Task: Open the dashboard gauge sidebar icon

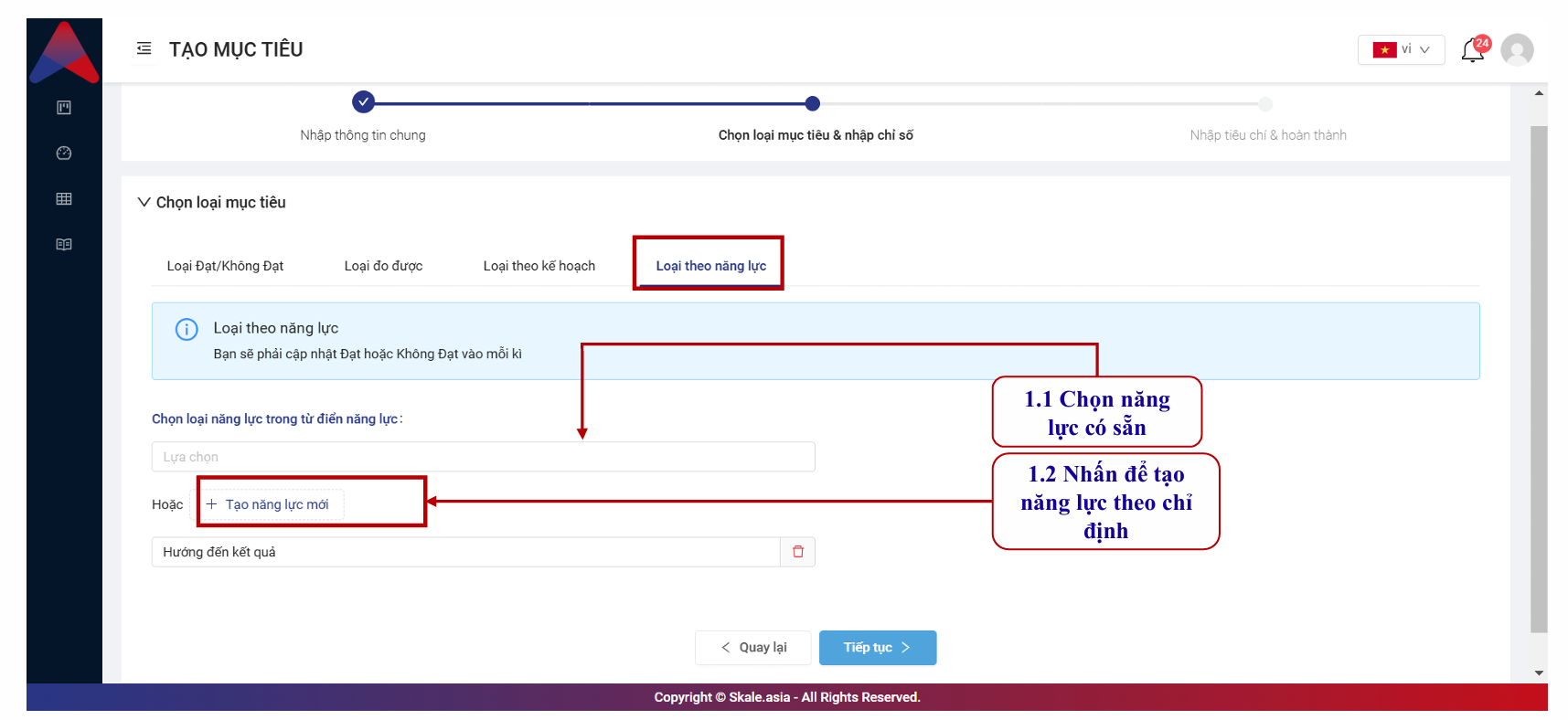Action: pos(64,154)
